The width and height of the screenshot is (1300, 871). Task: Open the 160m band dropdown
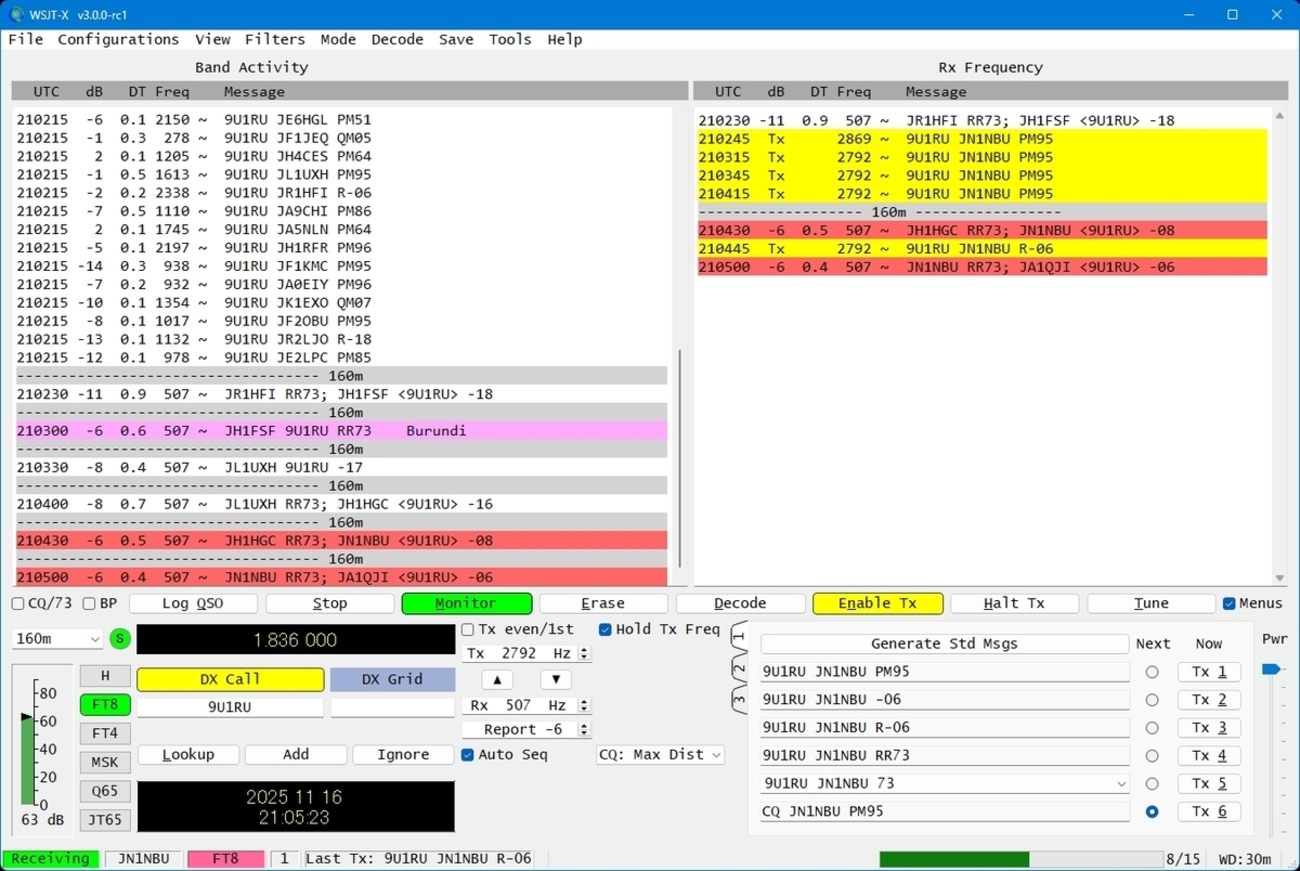pos(58,639)
